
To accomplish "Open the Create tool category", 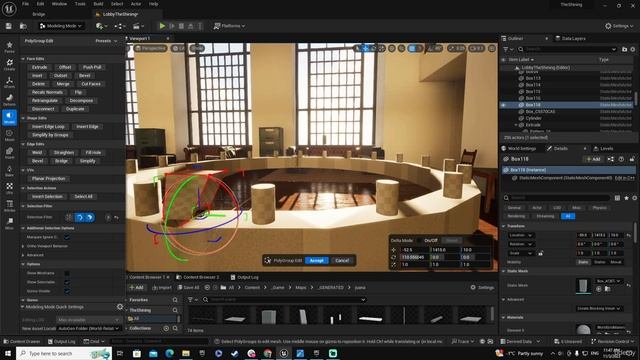I will (9, 64).
